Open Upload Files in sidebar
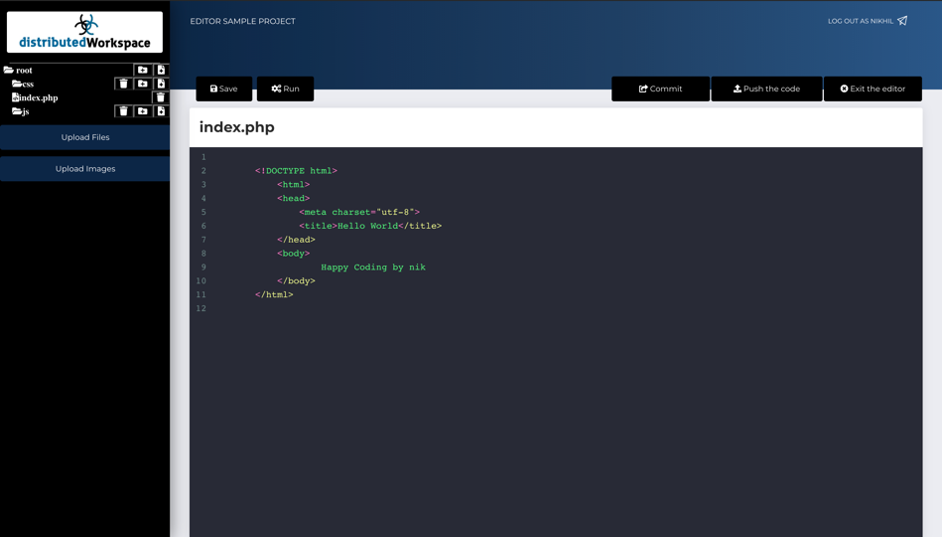 point(85,137)
